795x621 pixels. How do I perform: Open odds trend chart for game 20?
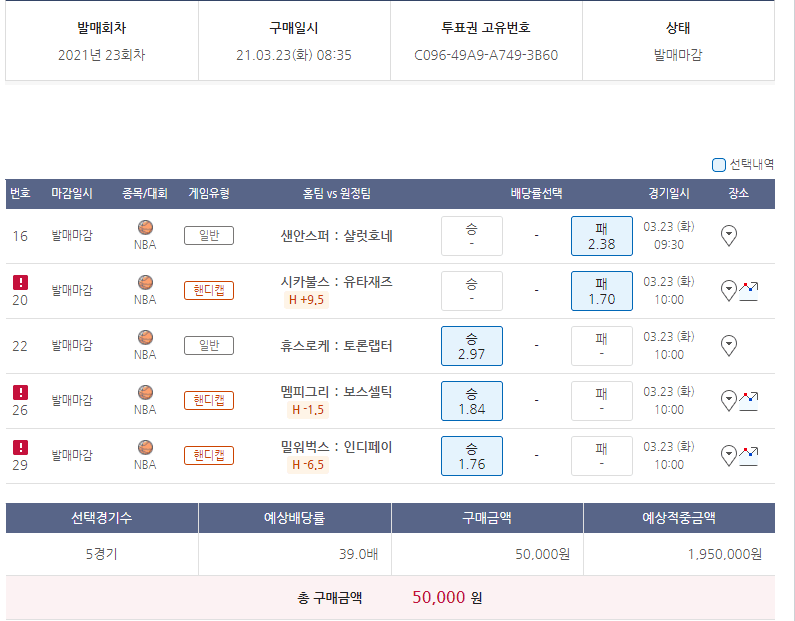(749, 291)
